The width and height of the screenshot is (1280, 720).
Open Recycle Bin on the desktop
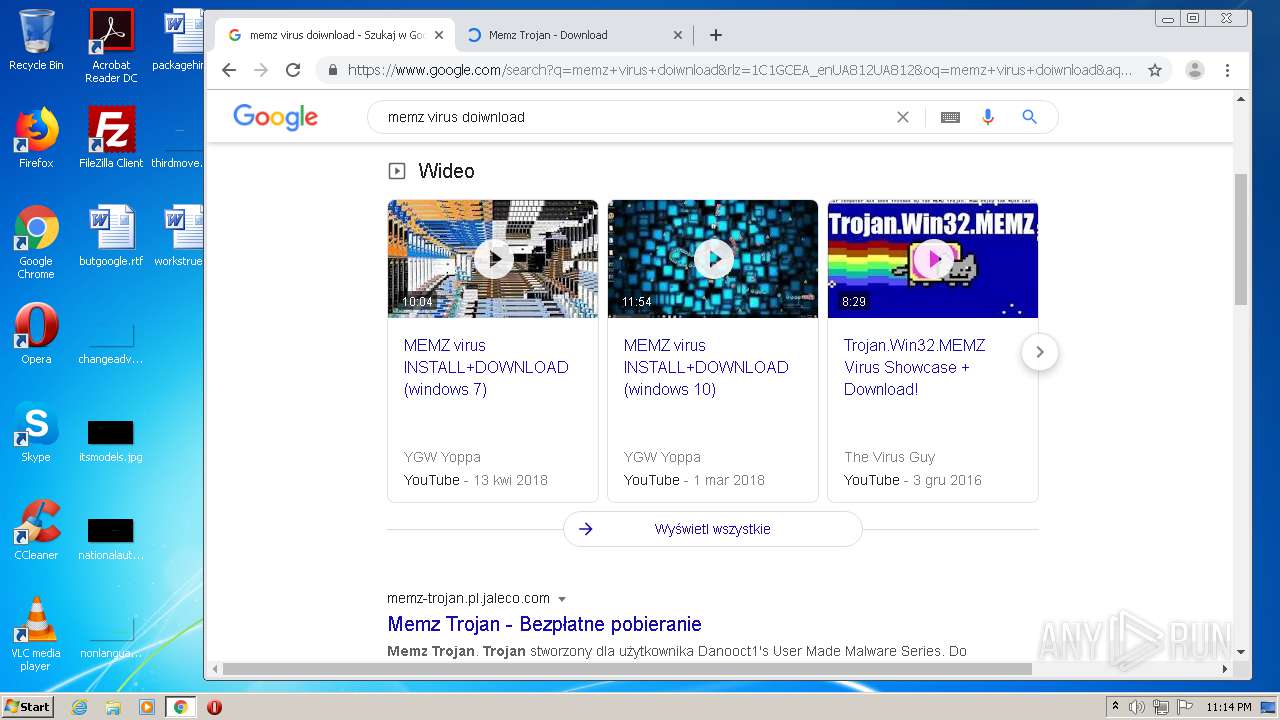point(36,40)
